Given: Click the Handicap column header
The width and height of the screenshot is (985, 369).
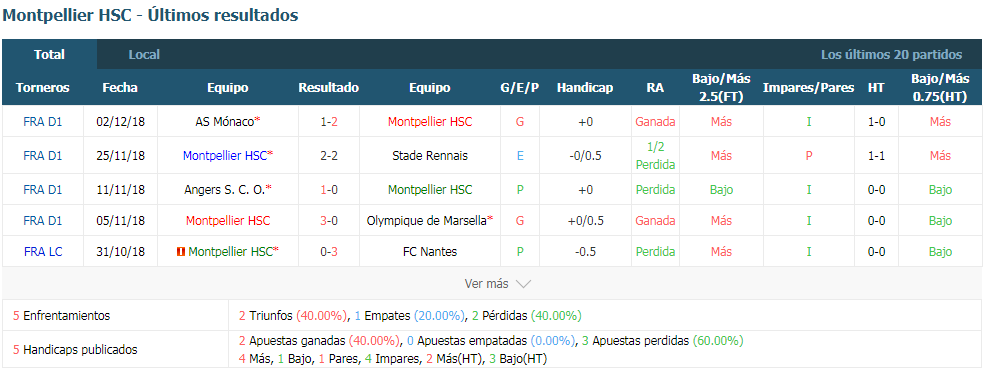Looking at the screenshot, I should coord(585,88).
